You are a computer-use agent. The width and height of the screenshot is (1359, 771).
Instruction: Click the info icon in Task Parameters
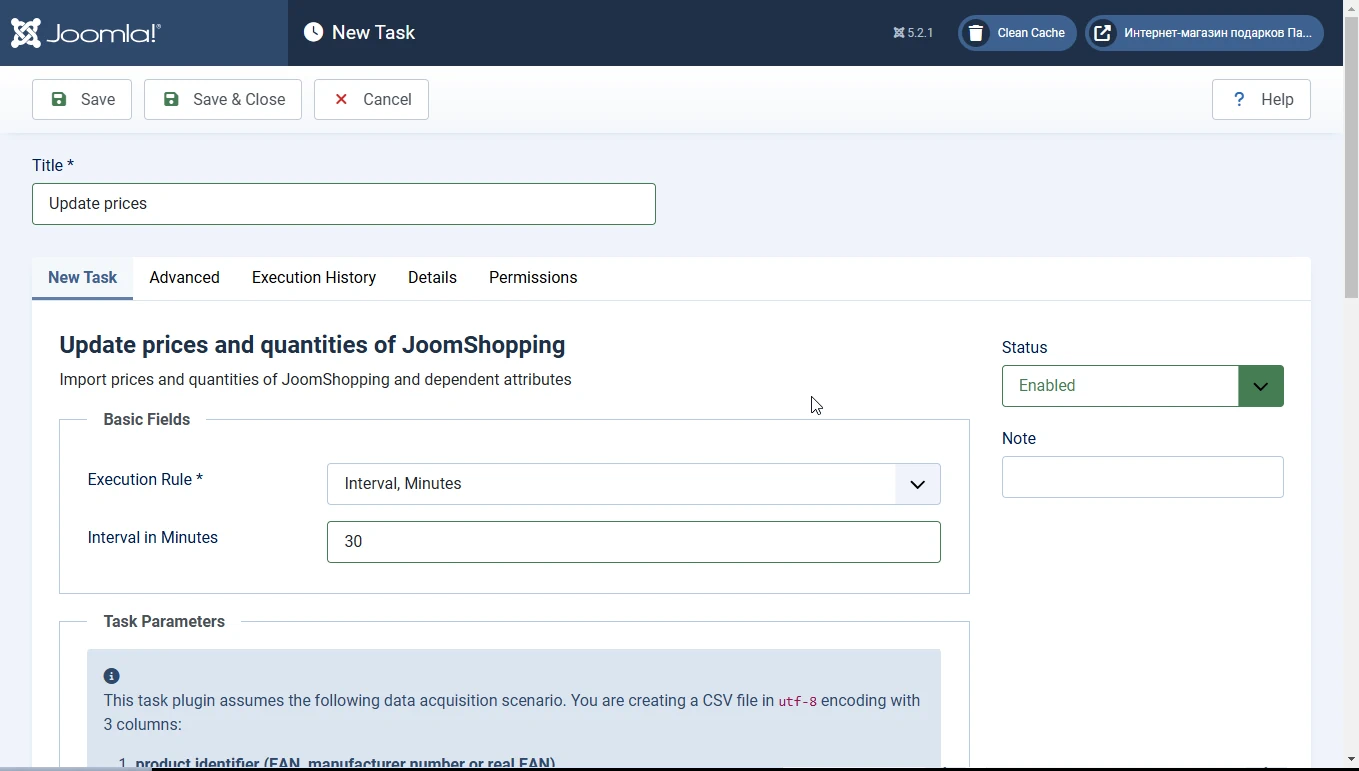(x=111, y=676)
